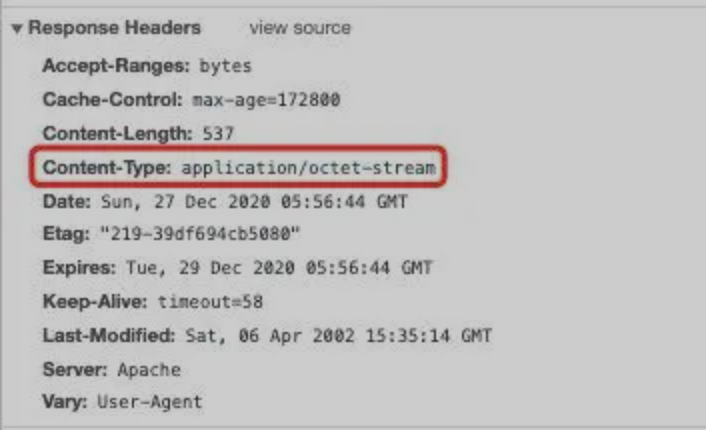
Task: Collapse the Response Headers section triangle
Action: (x=17, y=29)
